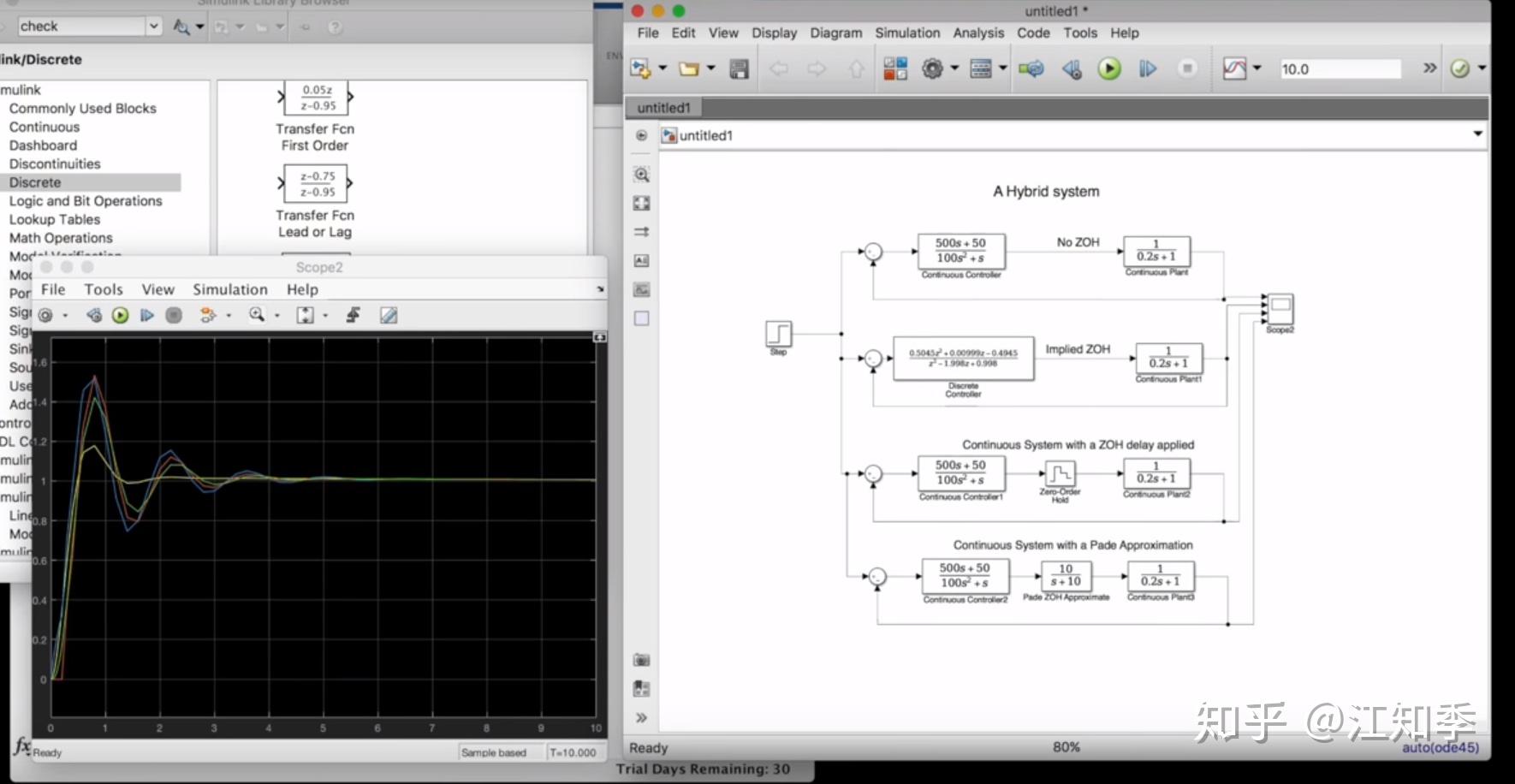Viewport: 1515px width, 784px height.
Task: Click the Zoom tool in Scope2 toolbar
Action: (x=256, y=315)
